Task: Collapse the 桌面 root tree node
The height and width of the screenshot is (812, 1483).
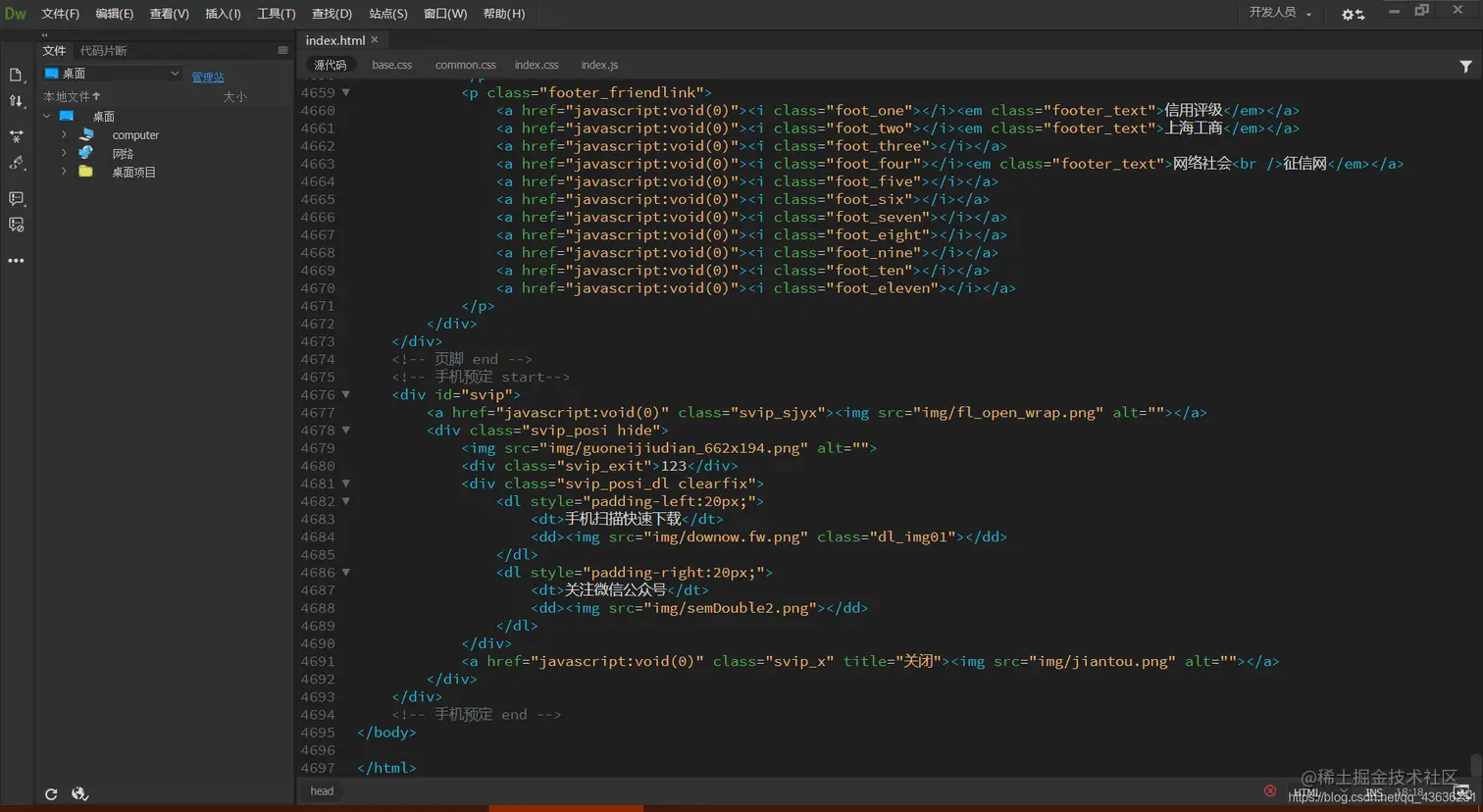Action: [47, 116]
